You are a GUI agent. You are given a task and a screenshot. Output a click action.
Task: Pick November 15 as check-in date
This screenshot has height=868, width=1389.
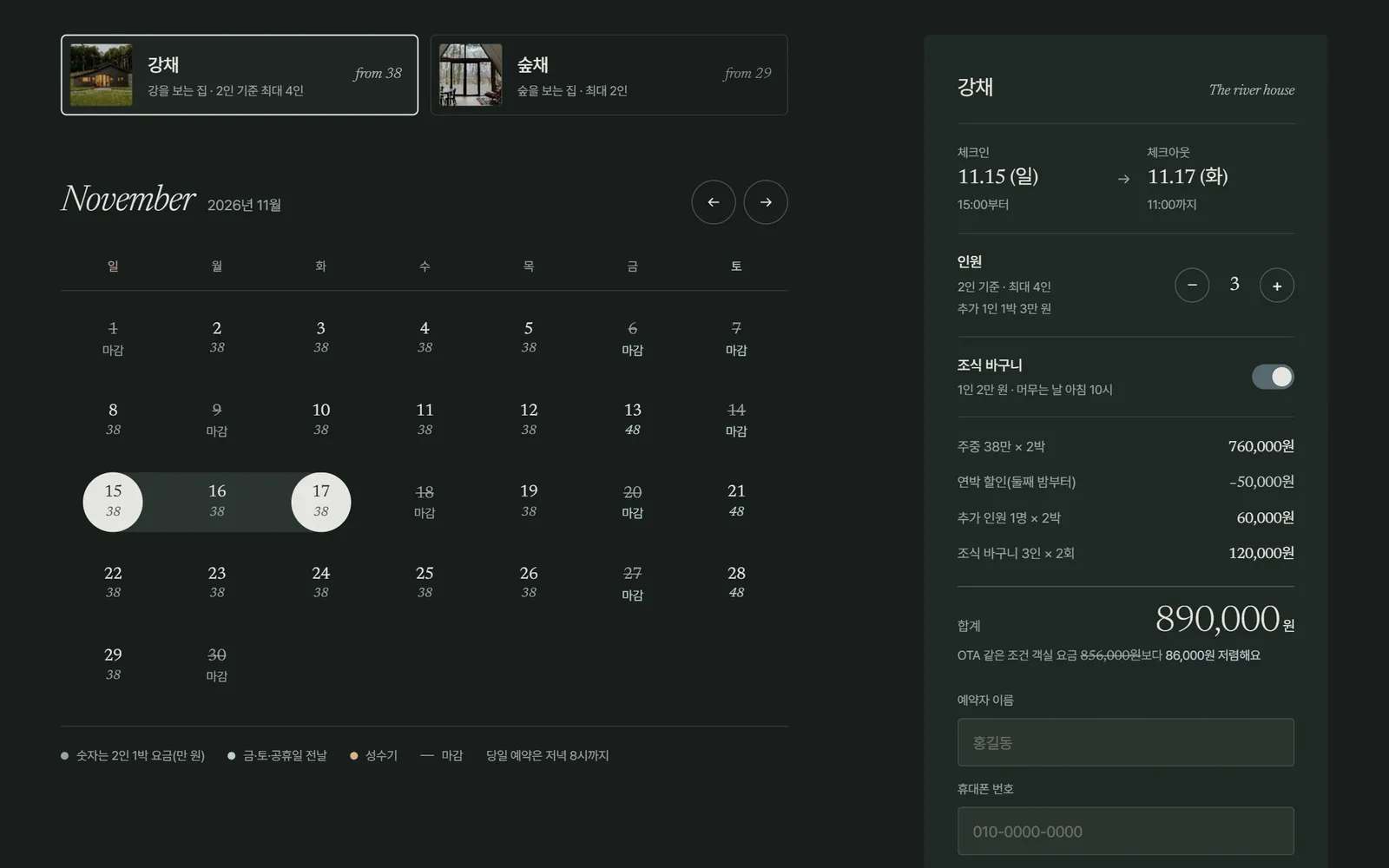point(113,502)
